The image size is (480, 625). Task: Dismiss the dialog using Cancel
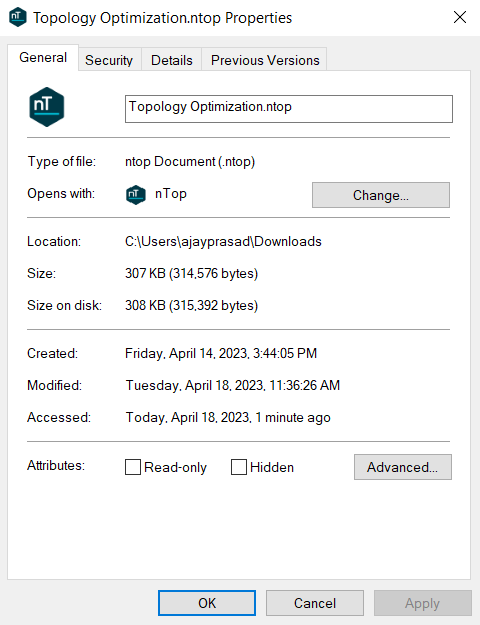(315, 603)
